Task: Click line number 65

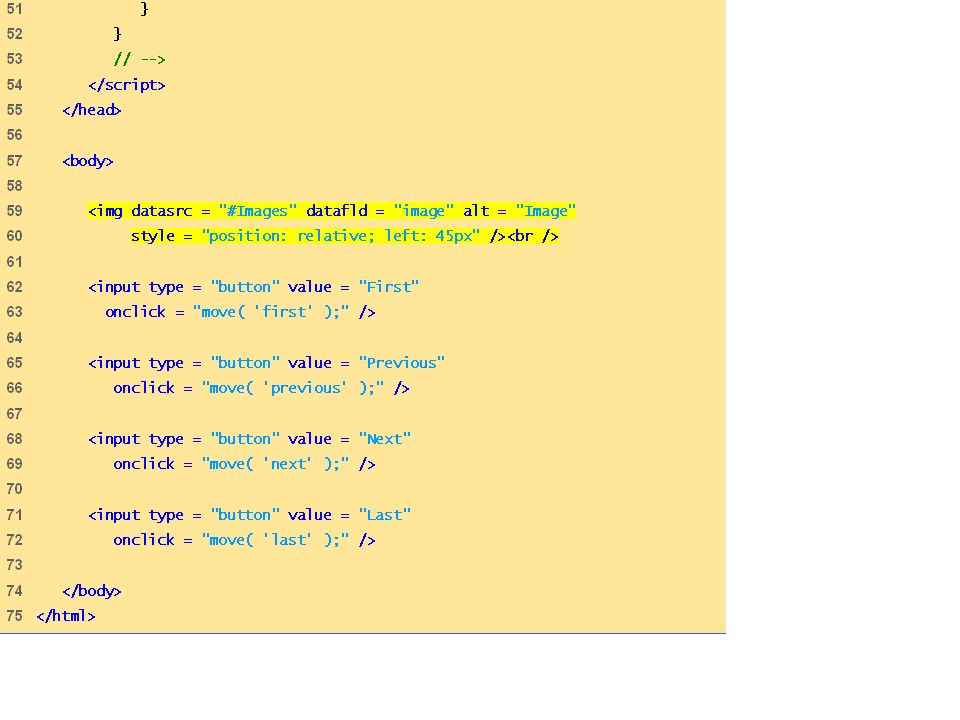Action: click(x=15, y=363)
